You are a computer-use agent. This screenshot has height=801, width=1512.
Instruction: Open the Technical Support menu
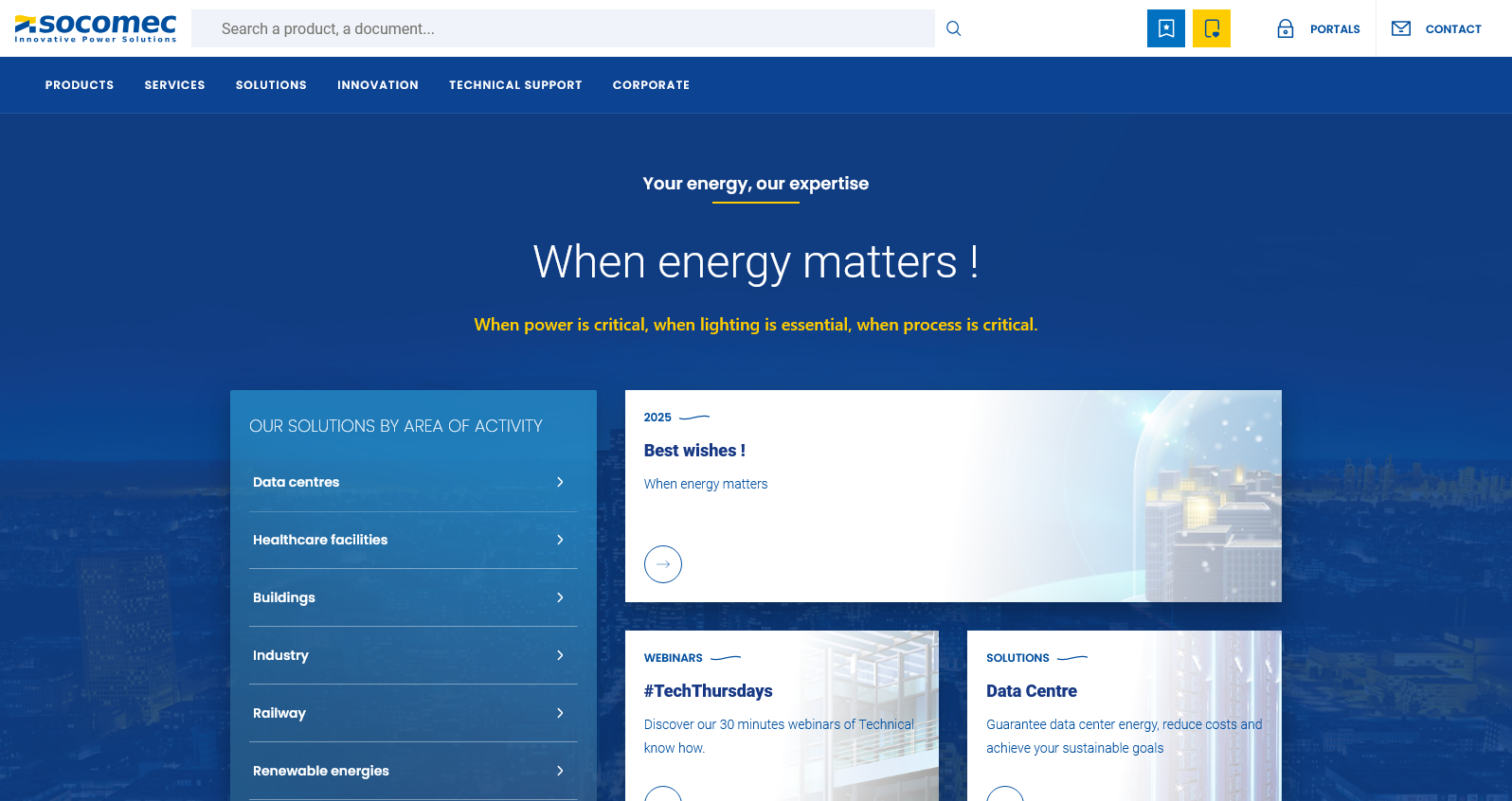pyautogui.click(x=515, y=85)
